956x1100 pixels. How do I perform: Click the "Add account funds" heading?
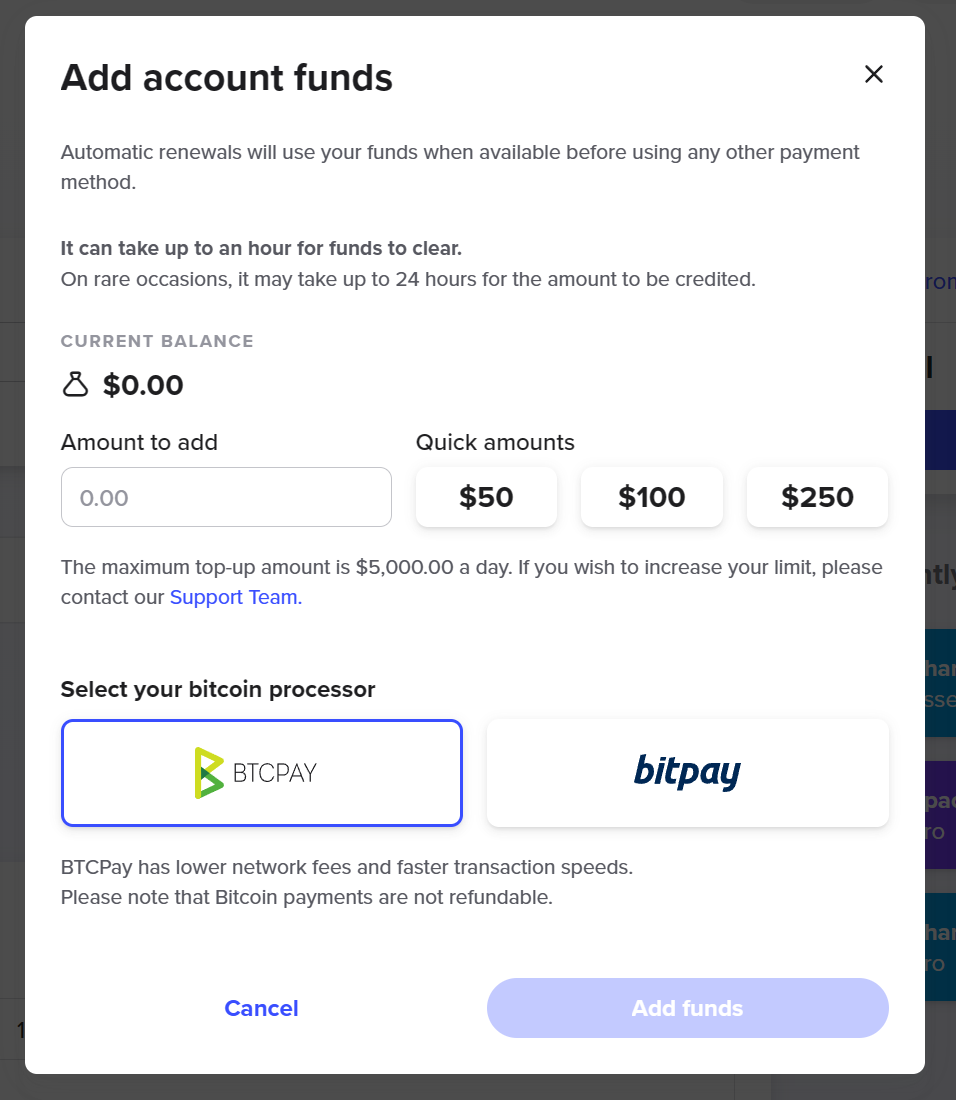227,78
